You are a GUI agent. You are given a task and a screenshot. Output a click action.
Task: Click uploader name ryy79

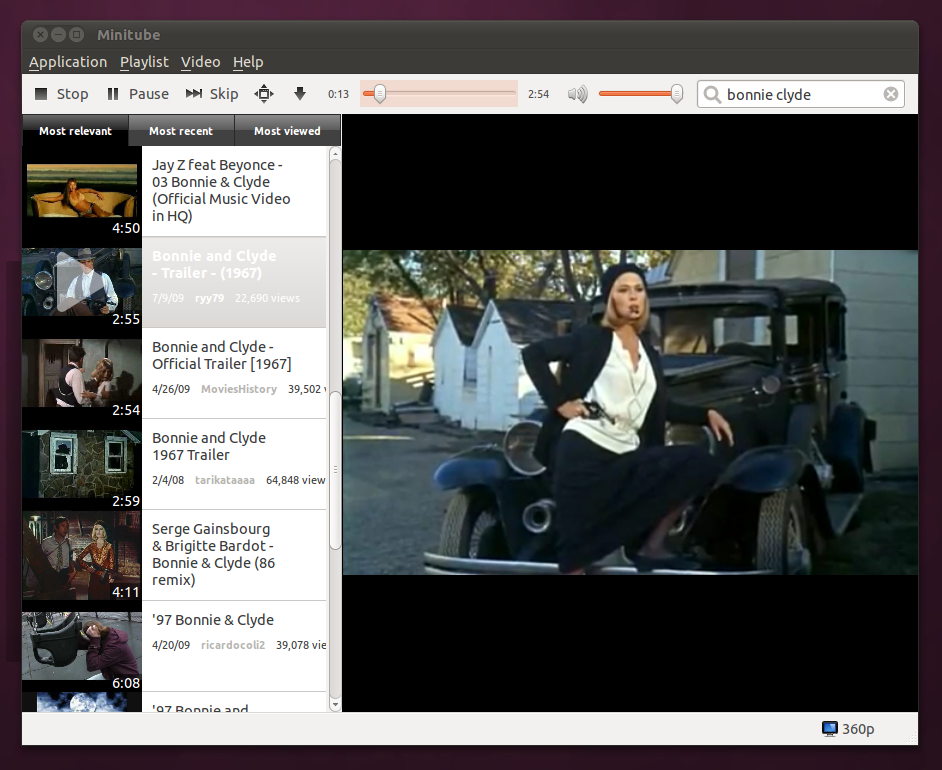(209, 299)
